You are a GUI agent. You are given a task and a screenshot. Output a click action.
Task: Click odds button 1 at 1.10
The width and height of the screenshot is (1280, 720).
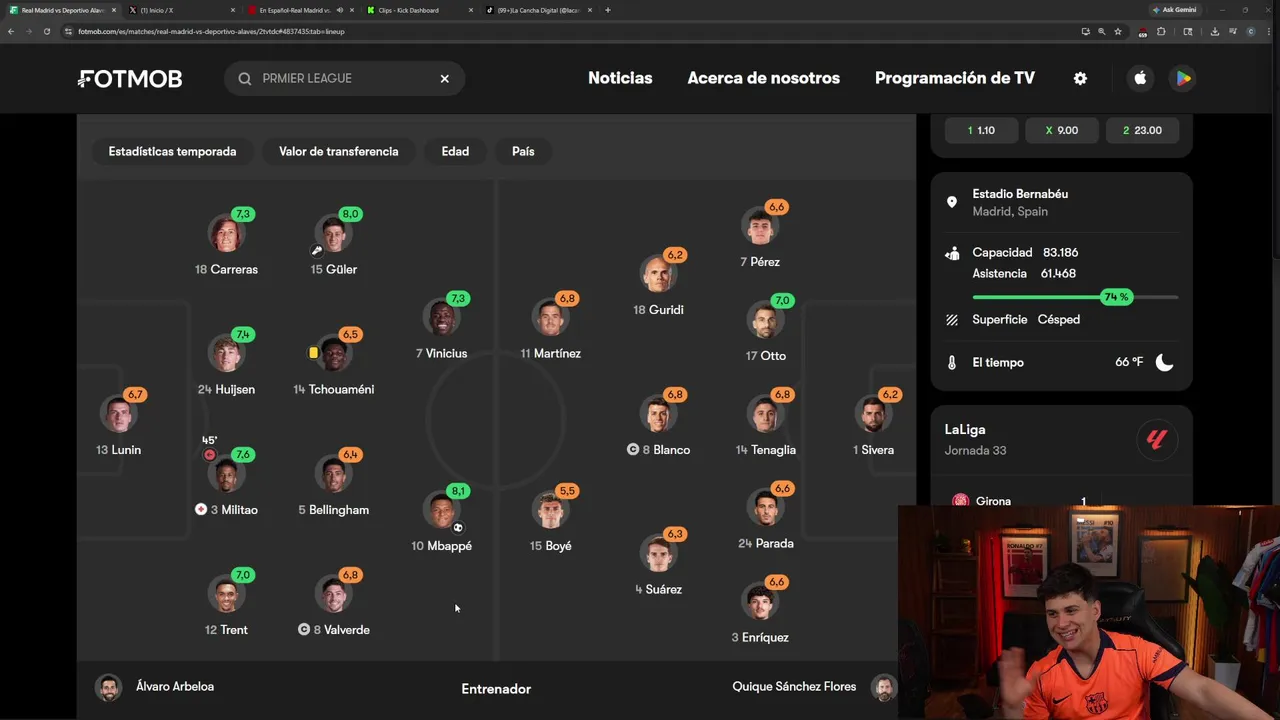(x=982, y=130)
